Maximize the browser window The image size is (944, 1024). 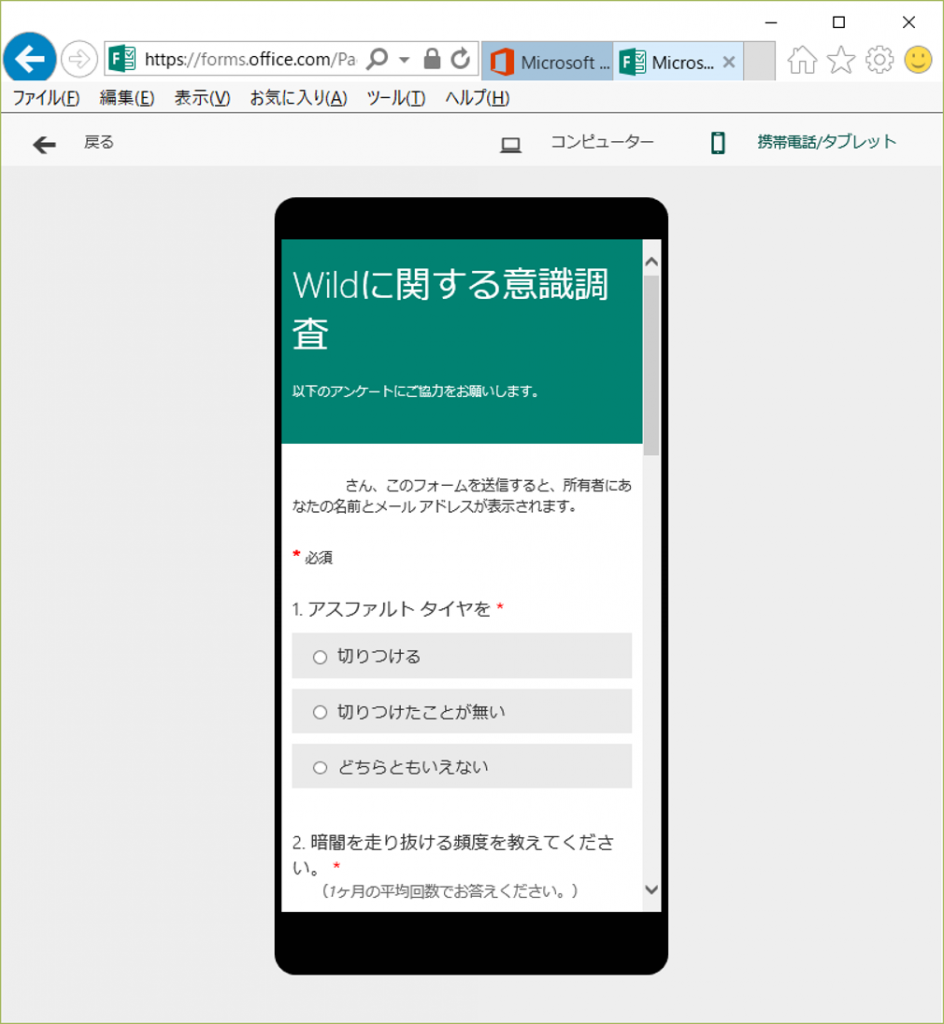839,22
